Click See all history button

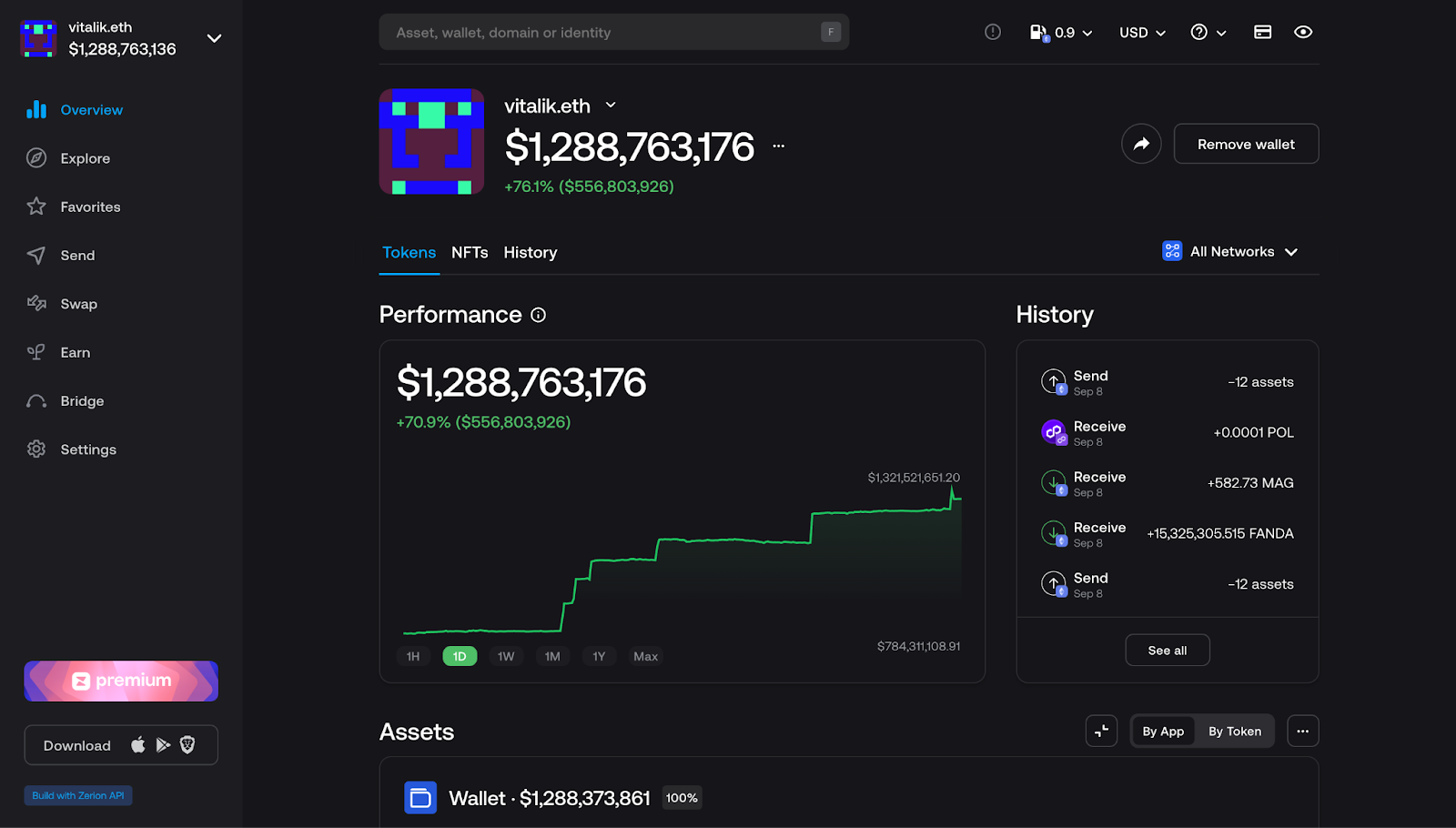tap(1168, 650)
